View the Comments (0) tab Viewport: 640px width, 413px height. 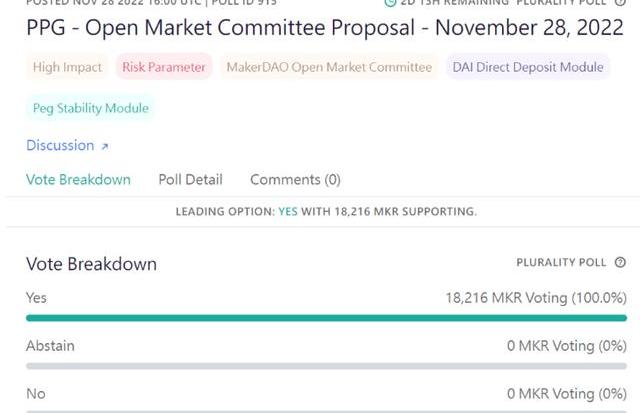295,180
